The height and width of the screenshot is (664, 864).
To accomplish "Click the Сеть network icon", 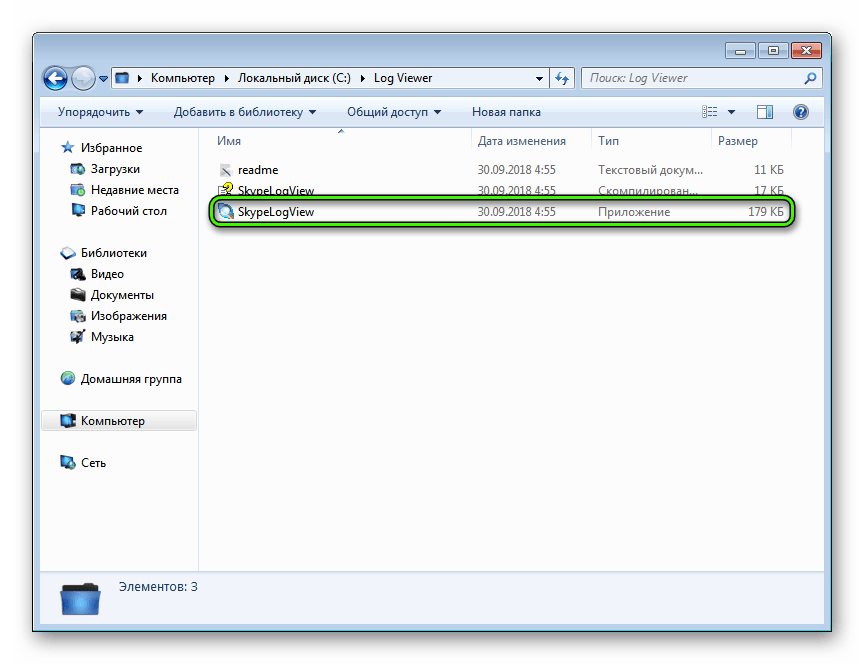I will point(68,462).
